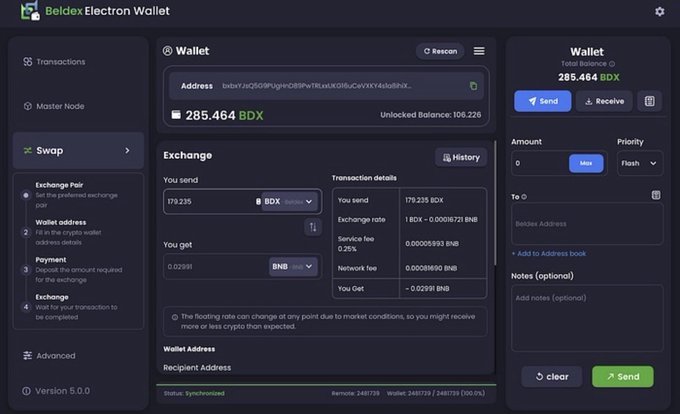Open exchange History
This screenshot has height=414, width=680.
pyautogui.click(x=461, y=157)
